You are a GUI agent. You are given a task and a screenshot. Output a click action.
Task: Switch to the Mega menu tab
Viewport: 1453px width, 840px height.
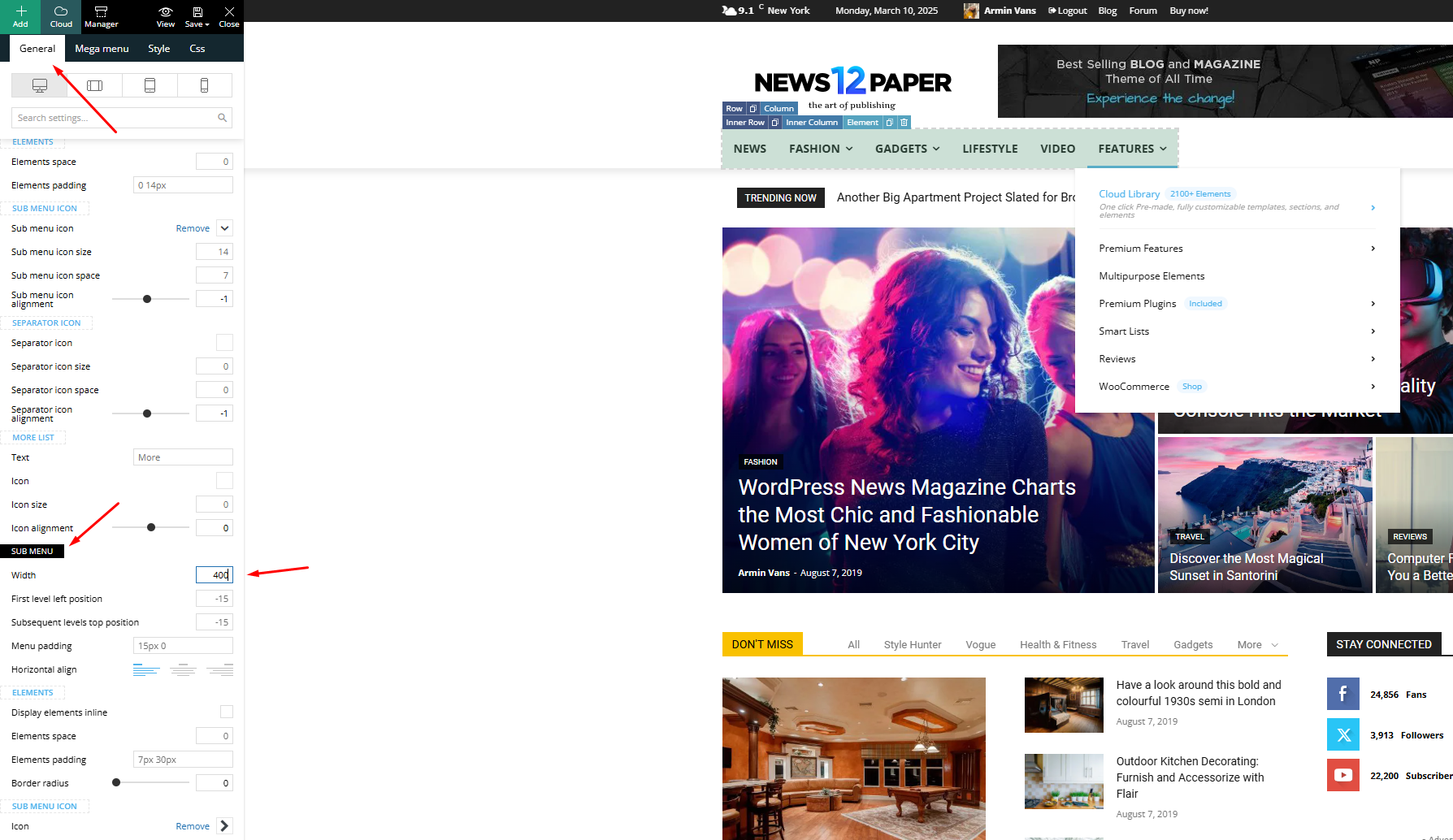pos(102,49)
